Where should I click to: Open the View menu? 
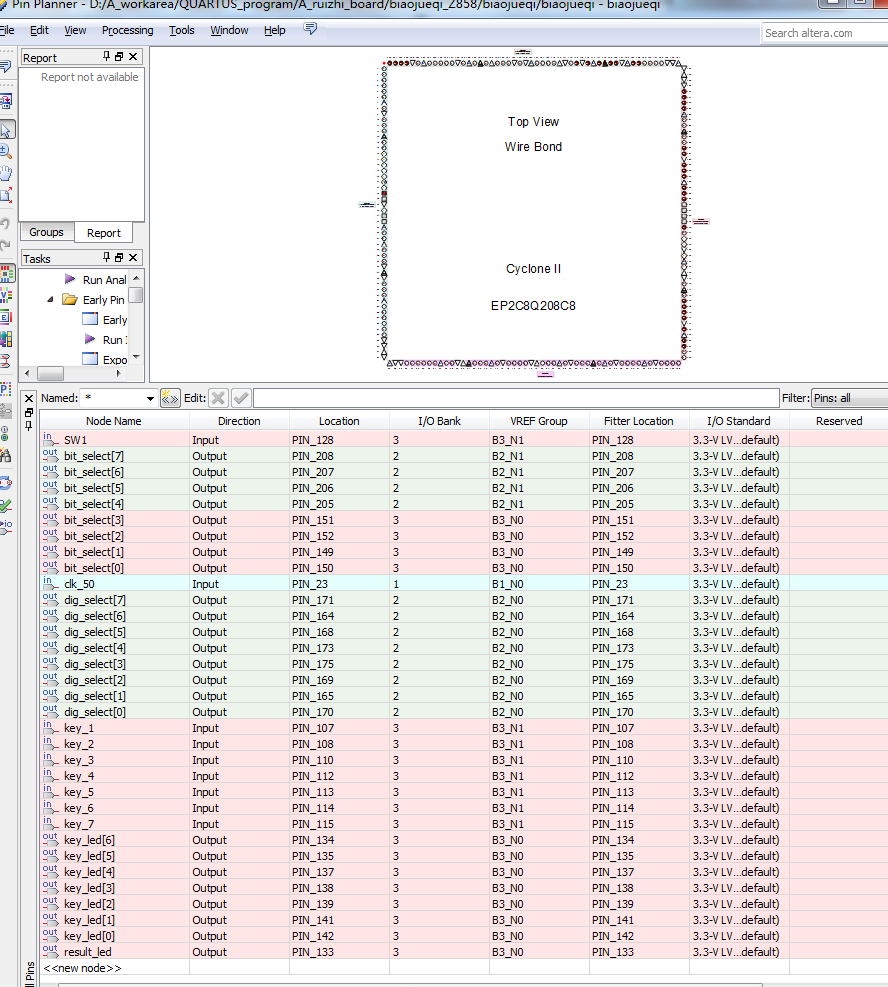point(75,30)
